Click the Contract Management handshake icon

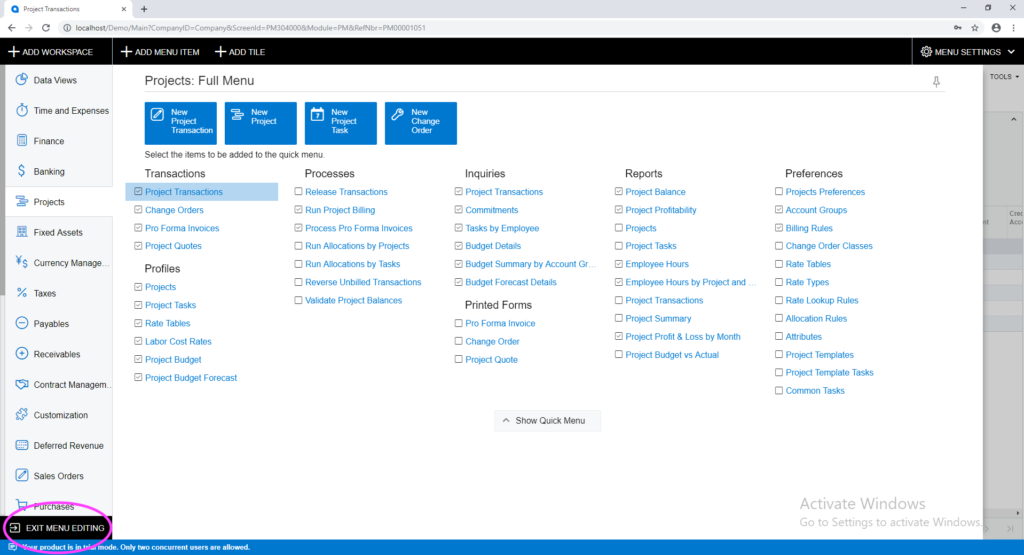tap(22, 384)
